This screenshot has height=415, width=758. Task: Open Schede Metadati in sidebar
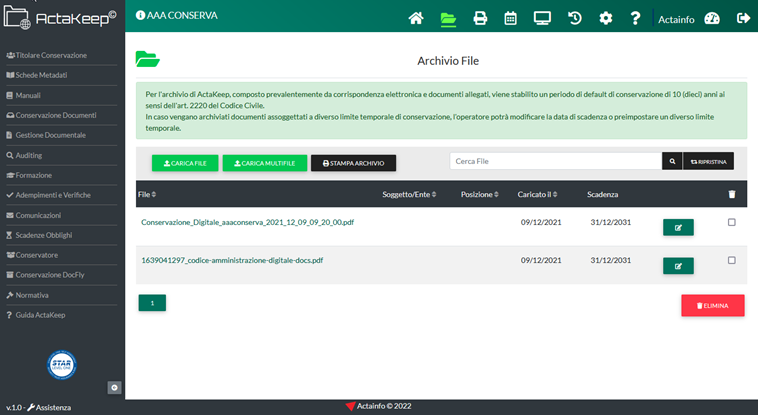[x=42, y=75]
